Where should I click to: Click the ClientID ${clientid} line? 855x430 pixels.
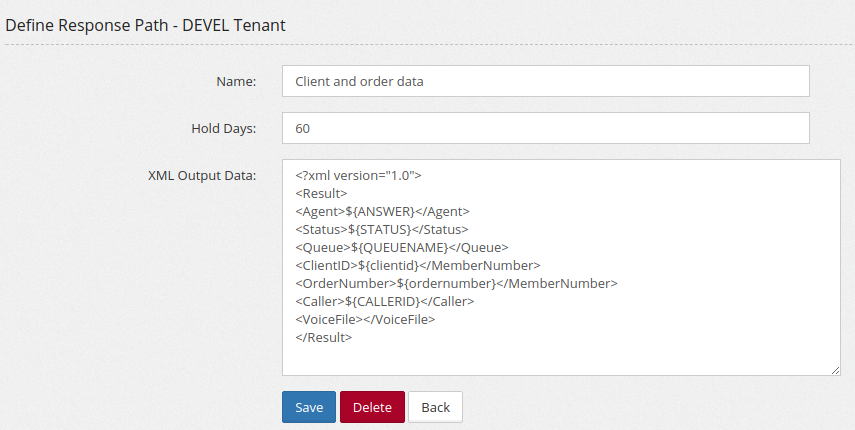click(x=418, y=265)
